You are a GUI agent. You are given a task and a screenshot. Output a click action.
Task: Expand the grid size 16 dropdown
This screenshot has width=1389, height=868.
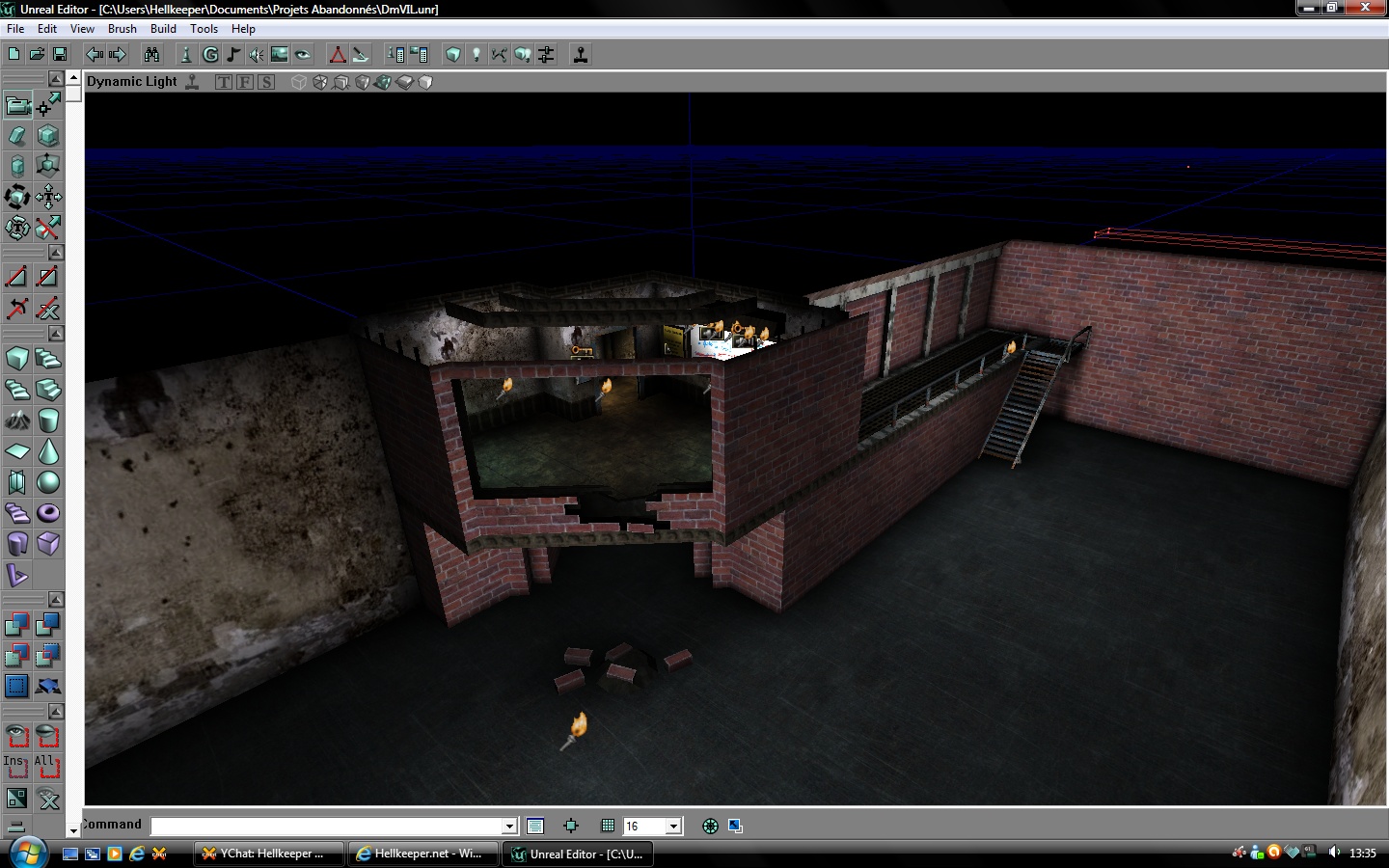point(674,827)
